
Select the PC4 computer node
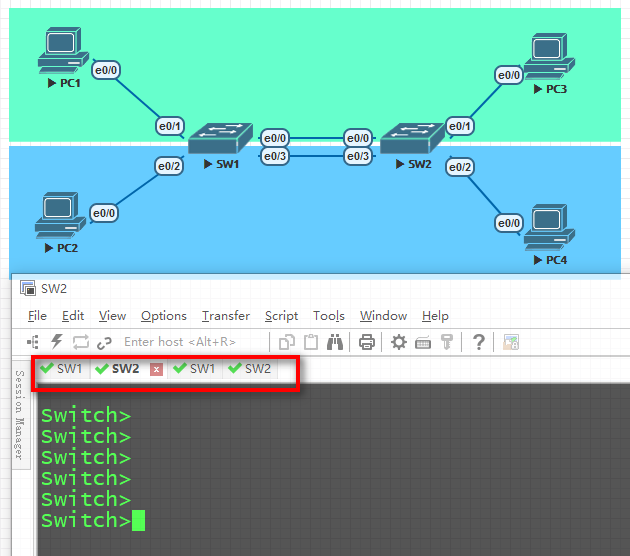[x=549, y=227]
